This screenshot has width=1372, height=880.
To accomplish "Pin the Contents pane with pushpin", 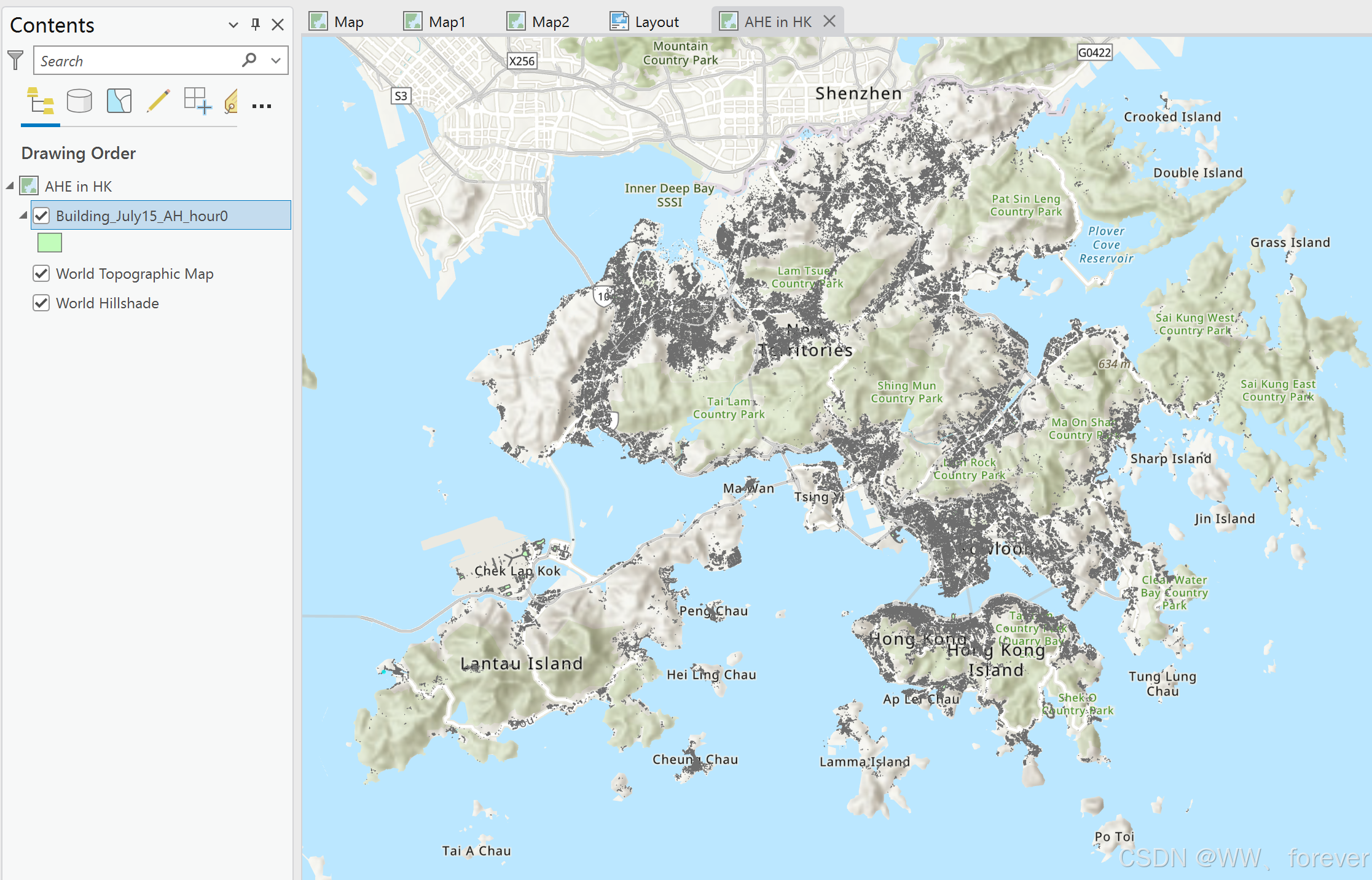I will [x=256, y=25].
